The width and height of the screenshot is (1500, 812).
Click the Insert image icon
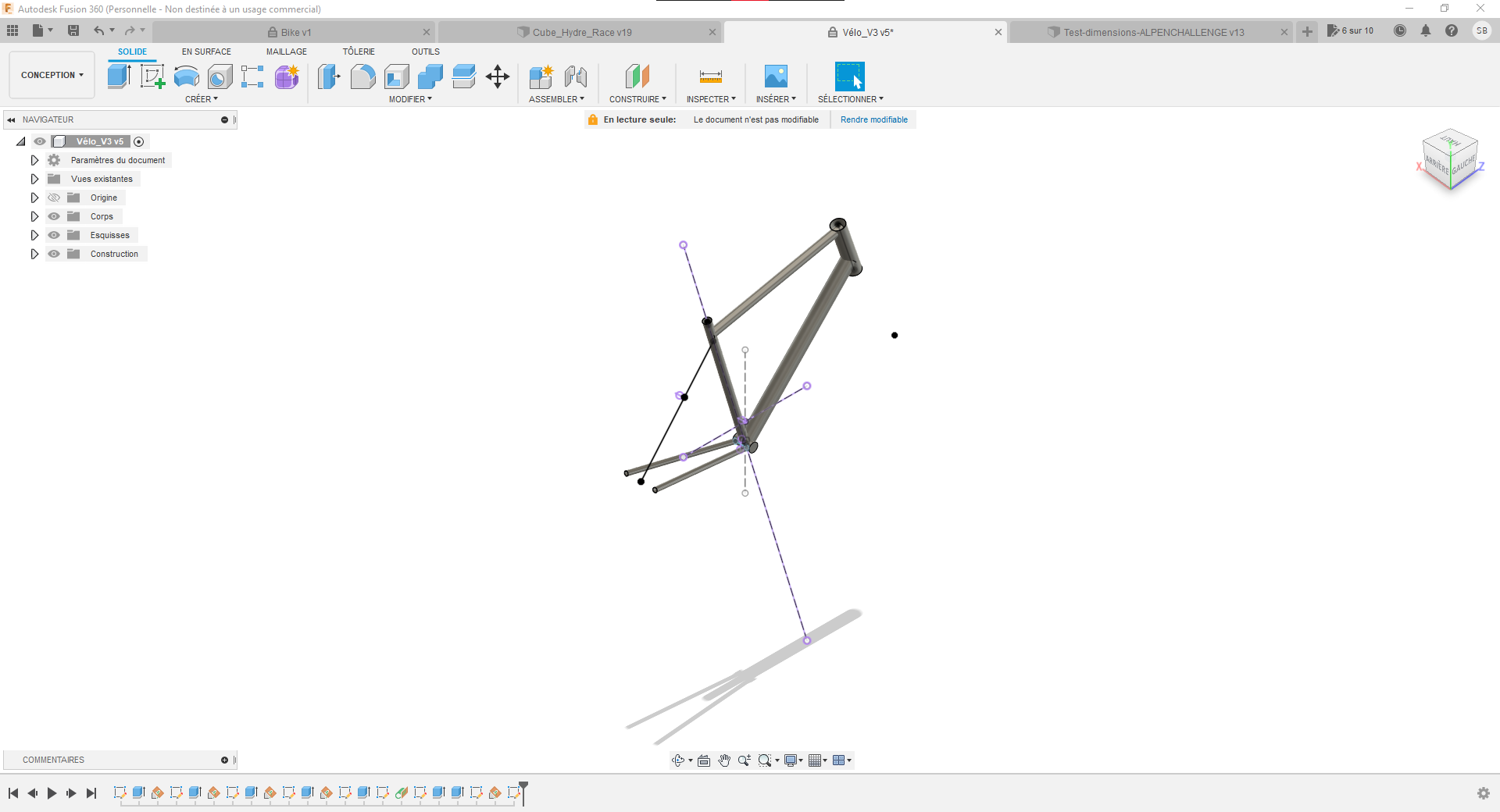(x=775, y=77)
